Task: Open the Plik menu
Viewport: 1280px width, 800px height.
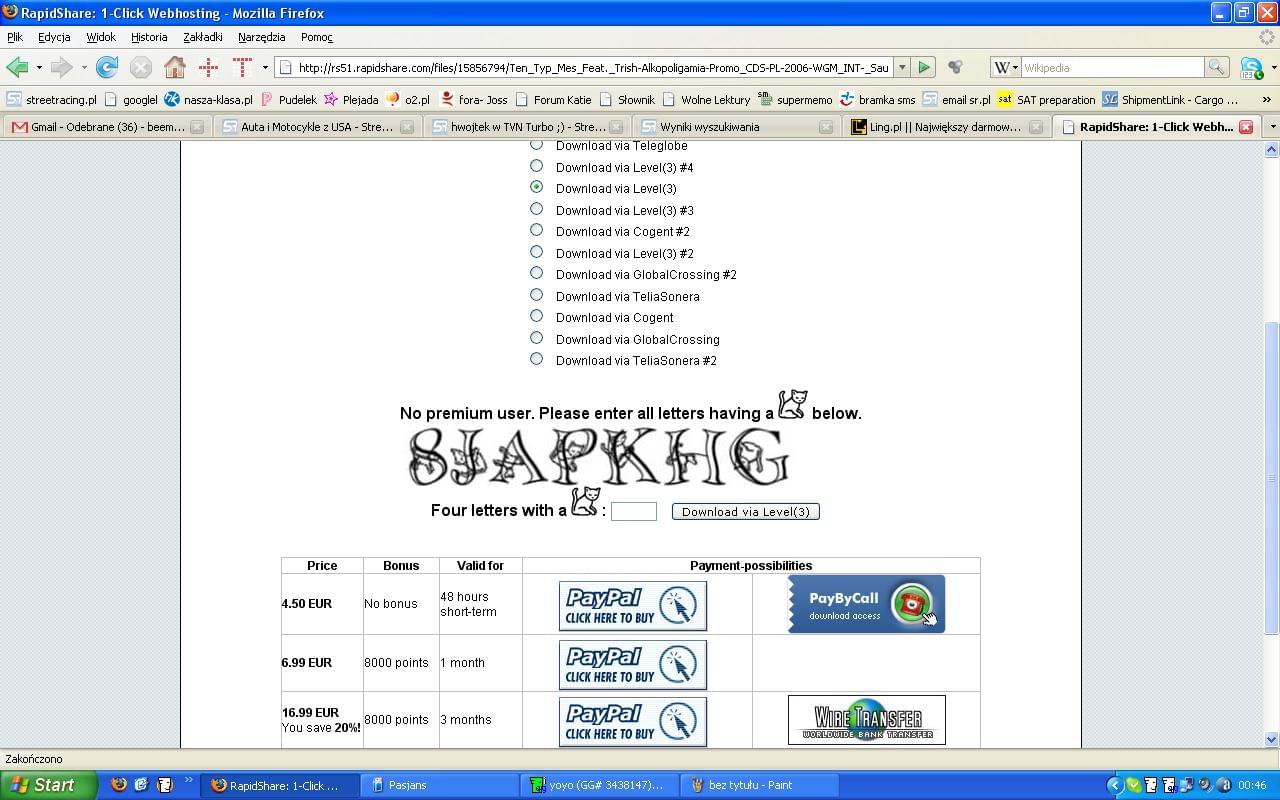Action: pos(15,37)
